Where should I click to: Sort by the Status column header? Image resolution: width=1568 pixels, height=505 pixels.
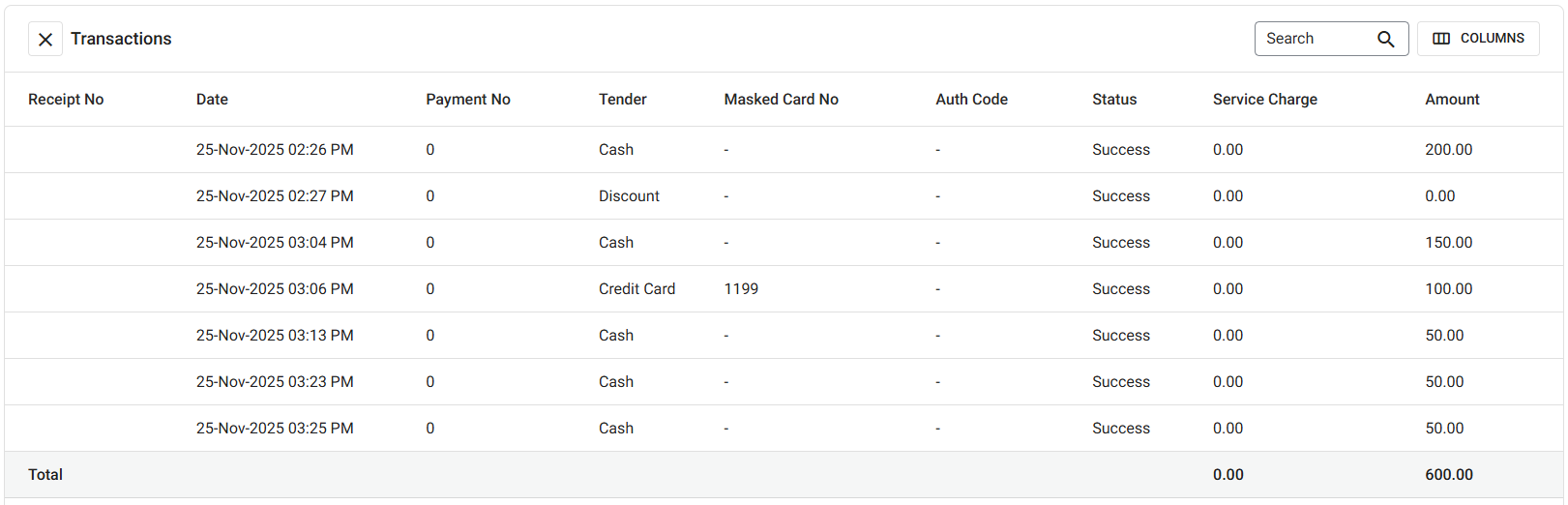1114,100
